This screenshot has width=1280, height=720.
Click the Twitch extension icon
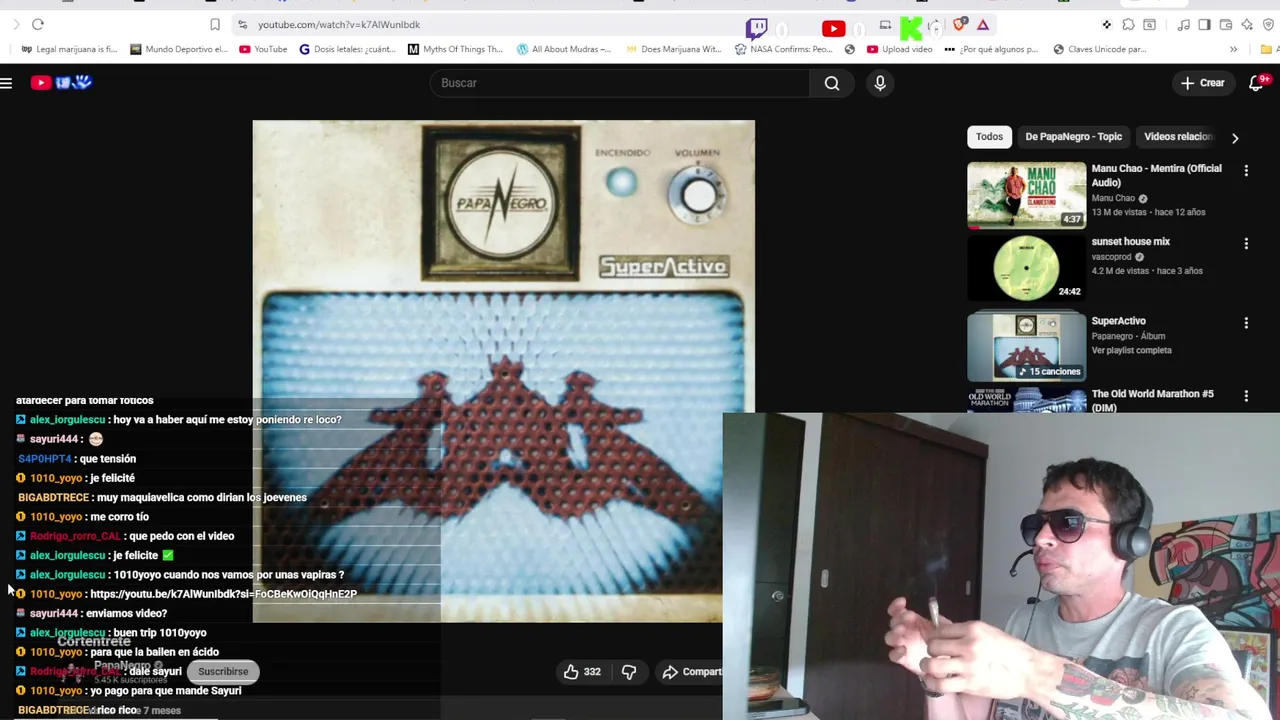pos(757,27)
